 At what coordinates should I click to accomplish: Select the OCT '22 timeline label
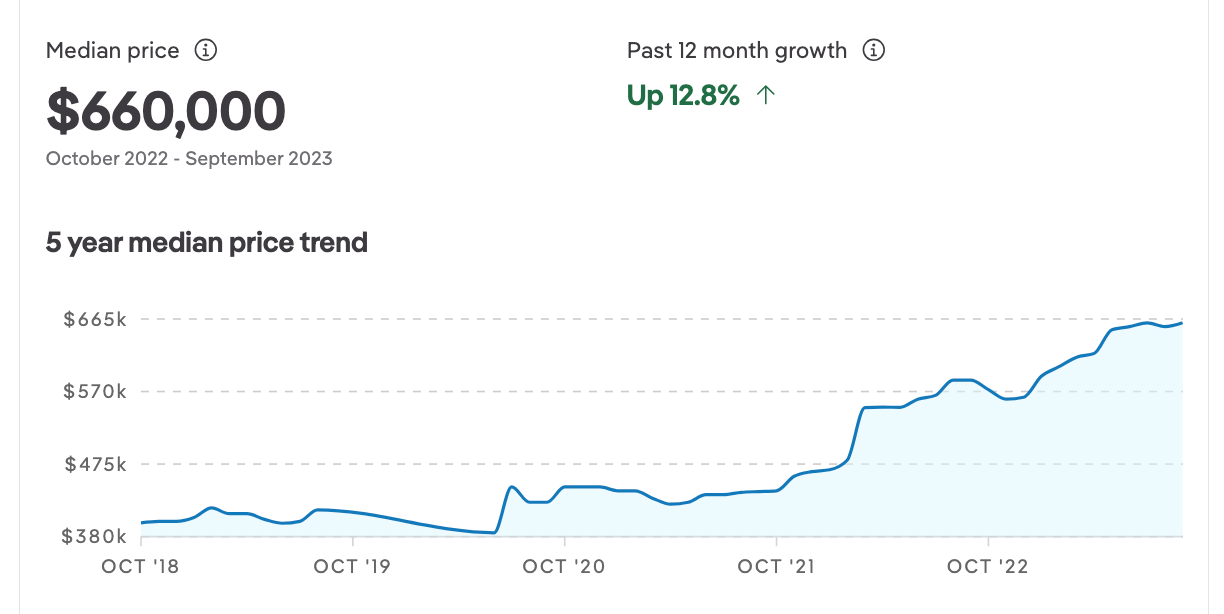(x=987, y=567)
